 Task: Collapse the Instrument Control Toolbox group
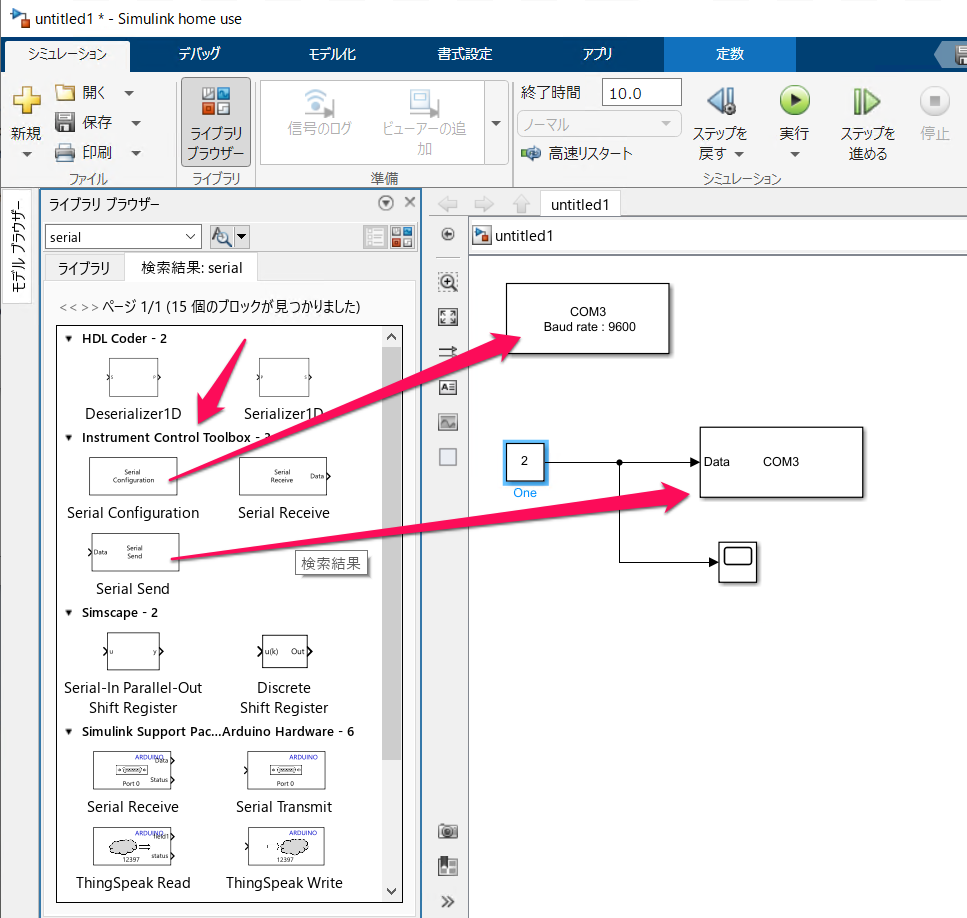(x=69, y=438)
